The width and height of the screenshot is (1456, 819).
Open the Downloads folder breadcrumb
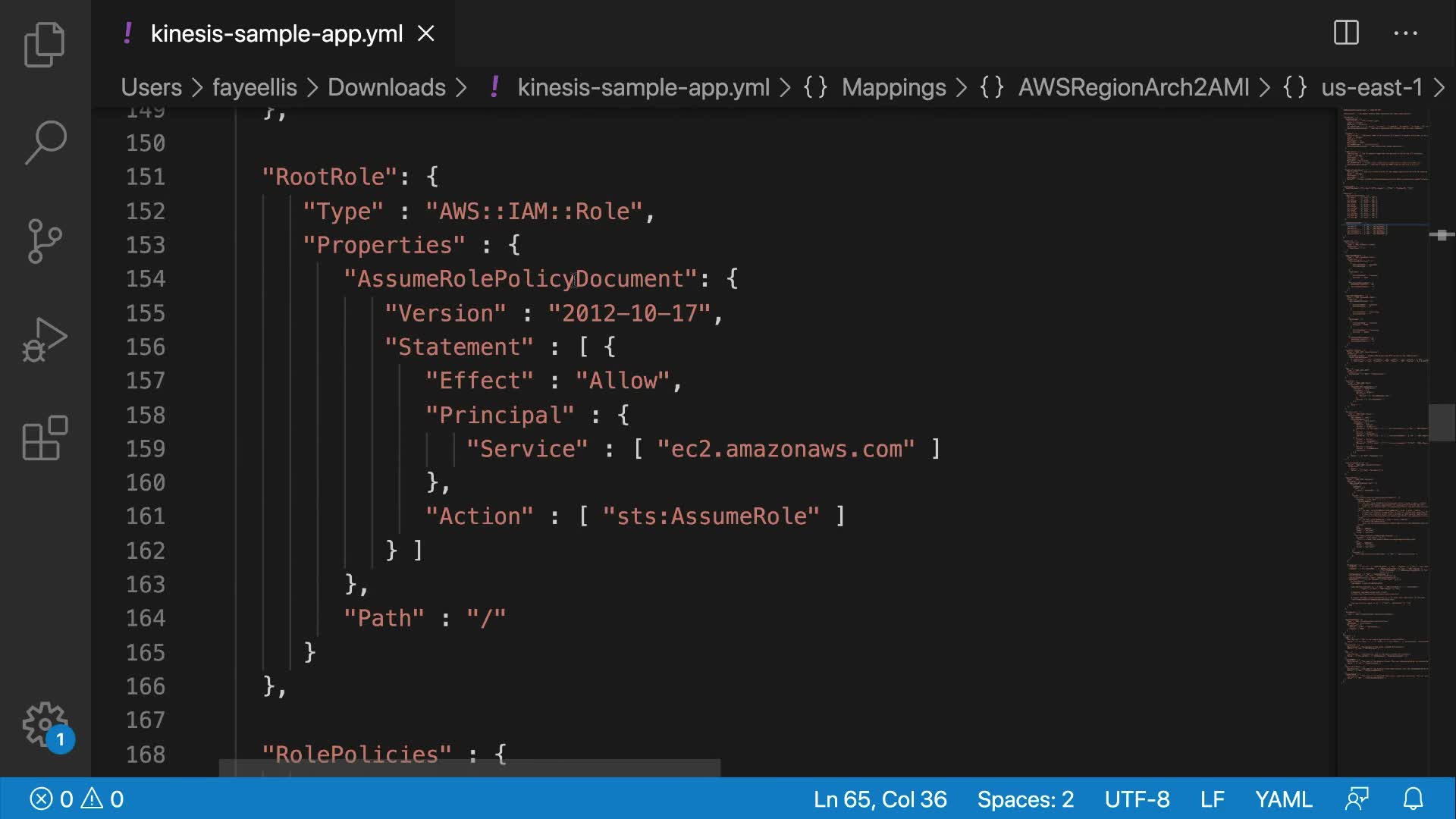click(386, 87)
